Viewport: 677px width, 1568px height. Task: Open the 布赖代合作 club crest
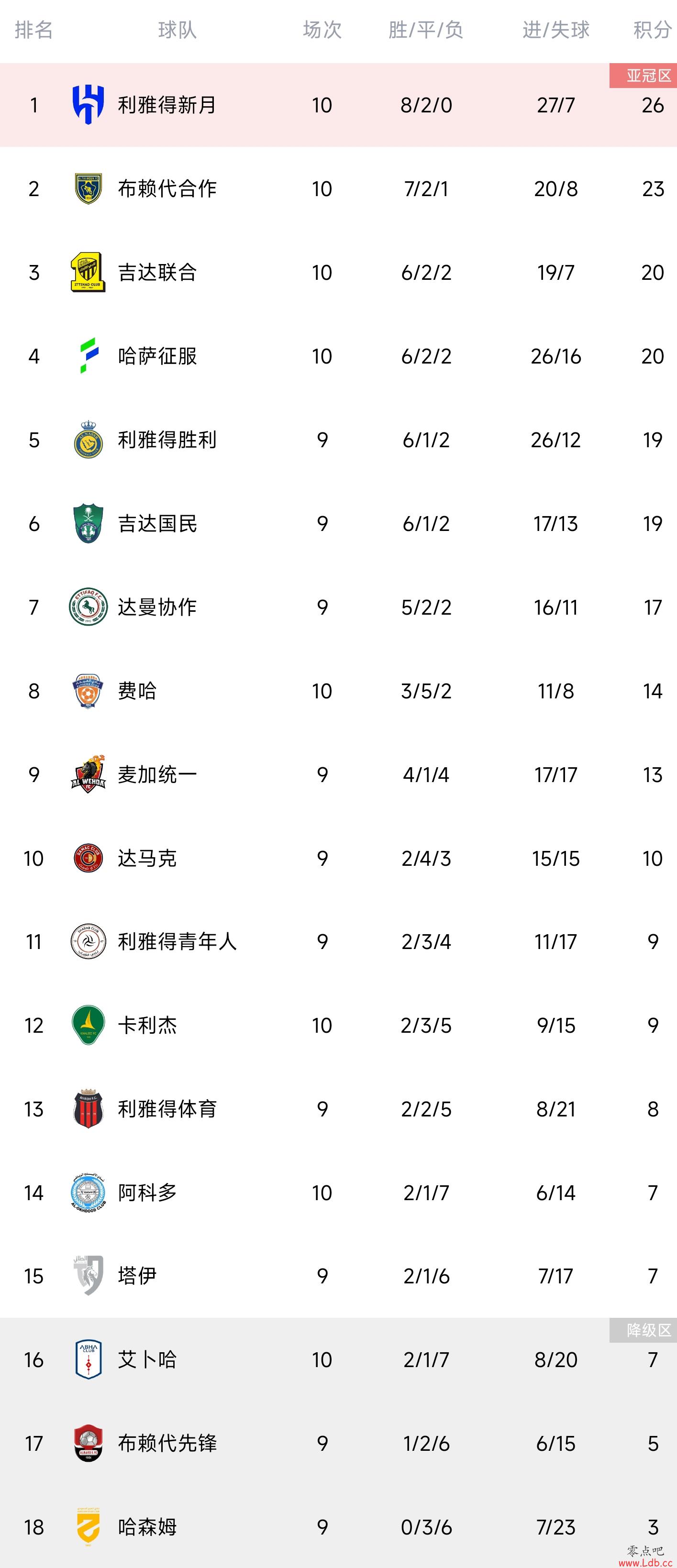point(89,188)
